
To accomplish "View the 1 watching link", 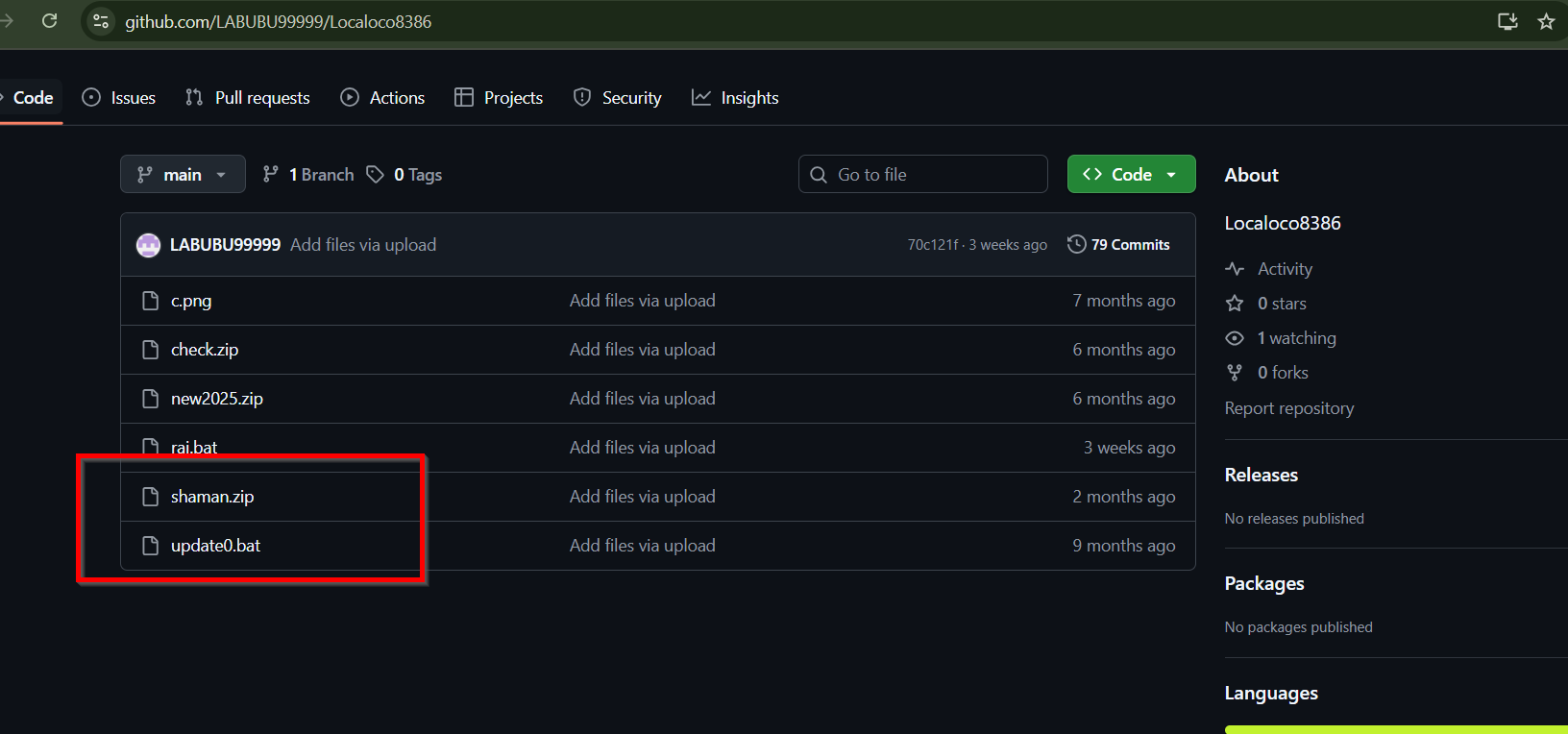I will click(x=1296, y=338).
